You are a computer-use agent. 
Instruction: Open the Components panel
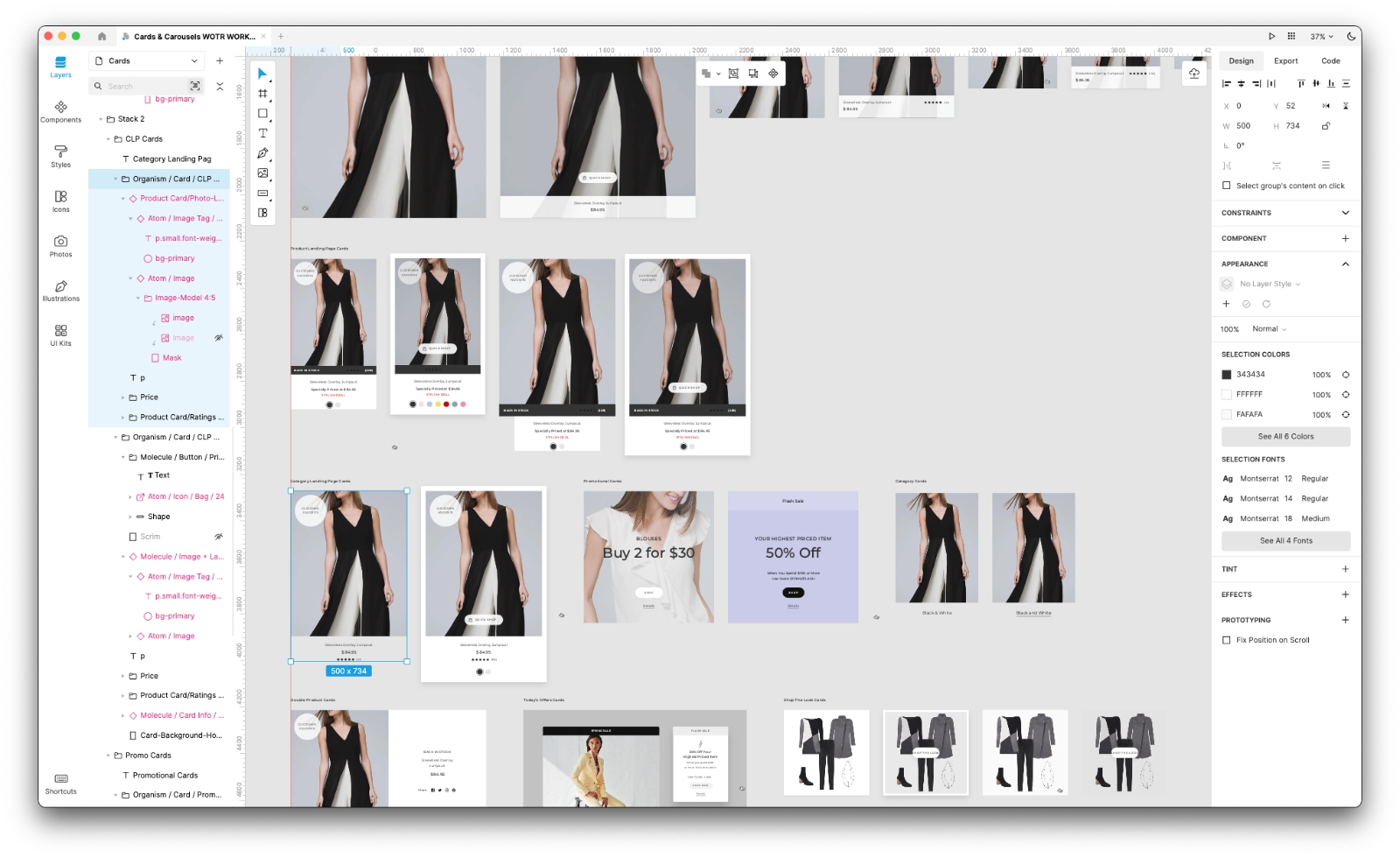tap(60, 111)
